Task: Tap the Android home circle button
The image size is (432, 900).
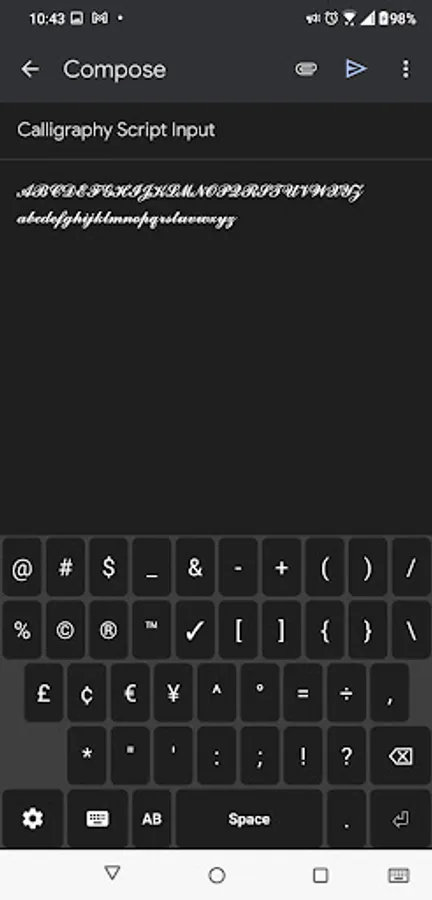Action: point(216,875)
